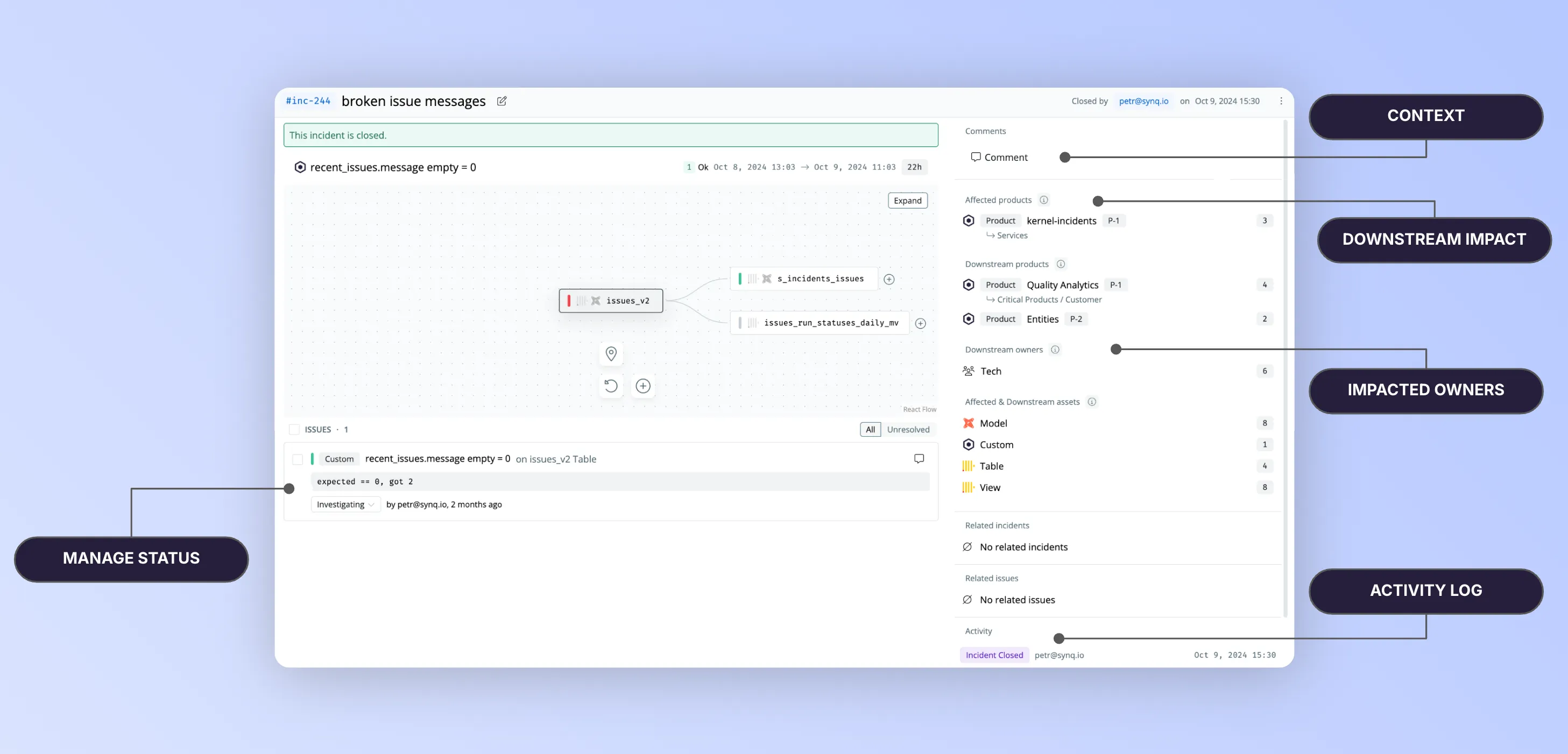Click the reset/undo arrow icon in graph

[611, 386]
